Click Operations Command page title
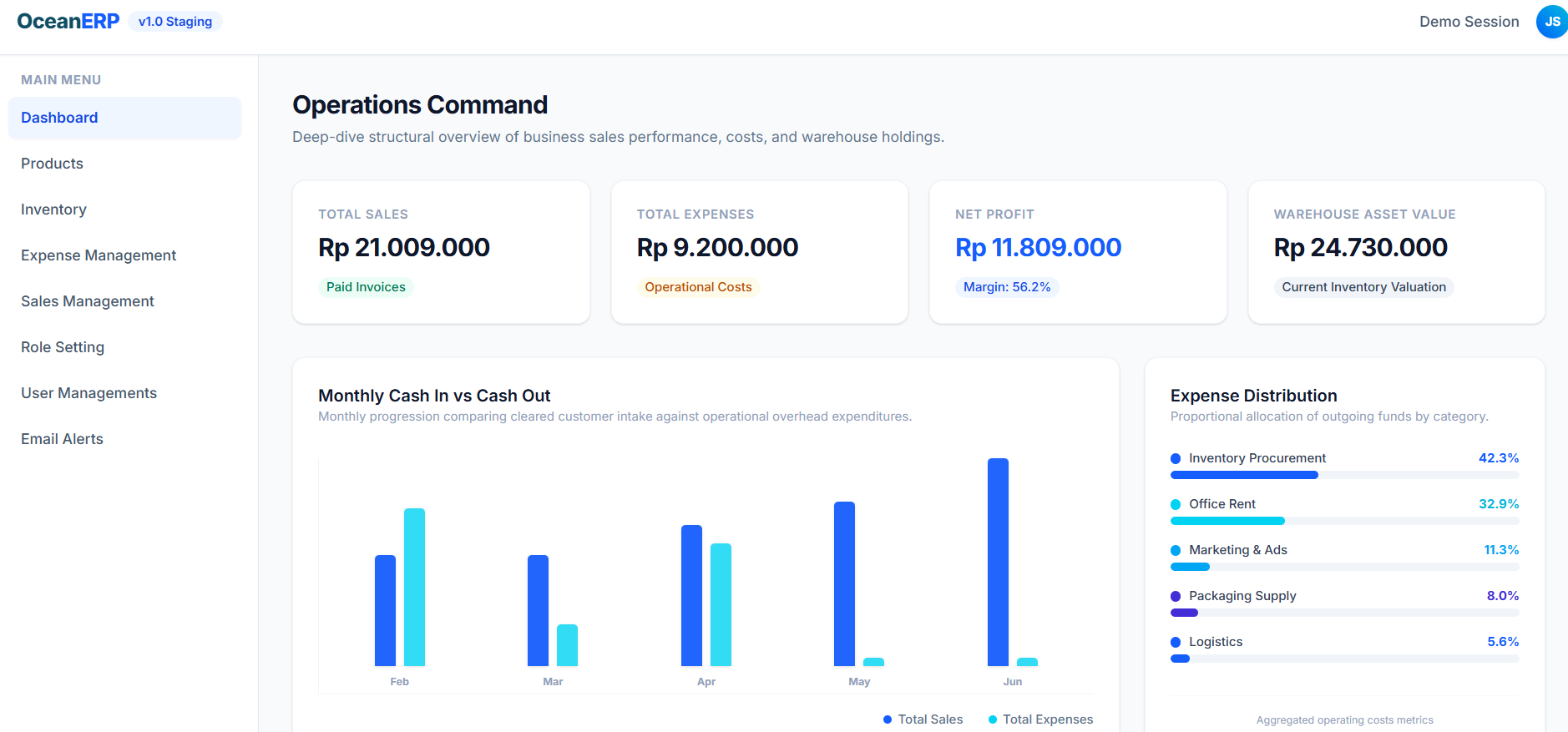1568x732 pixels. [x=420, y=105]
